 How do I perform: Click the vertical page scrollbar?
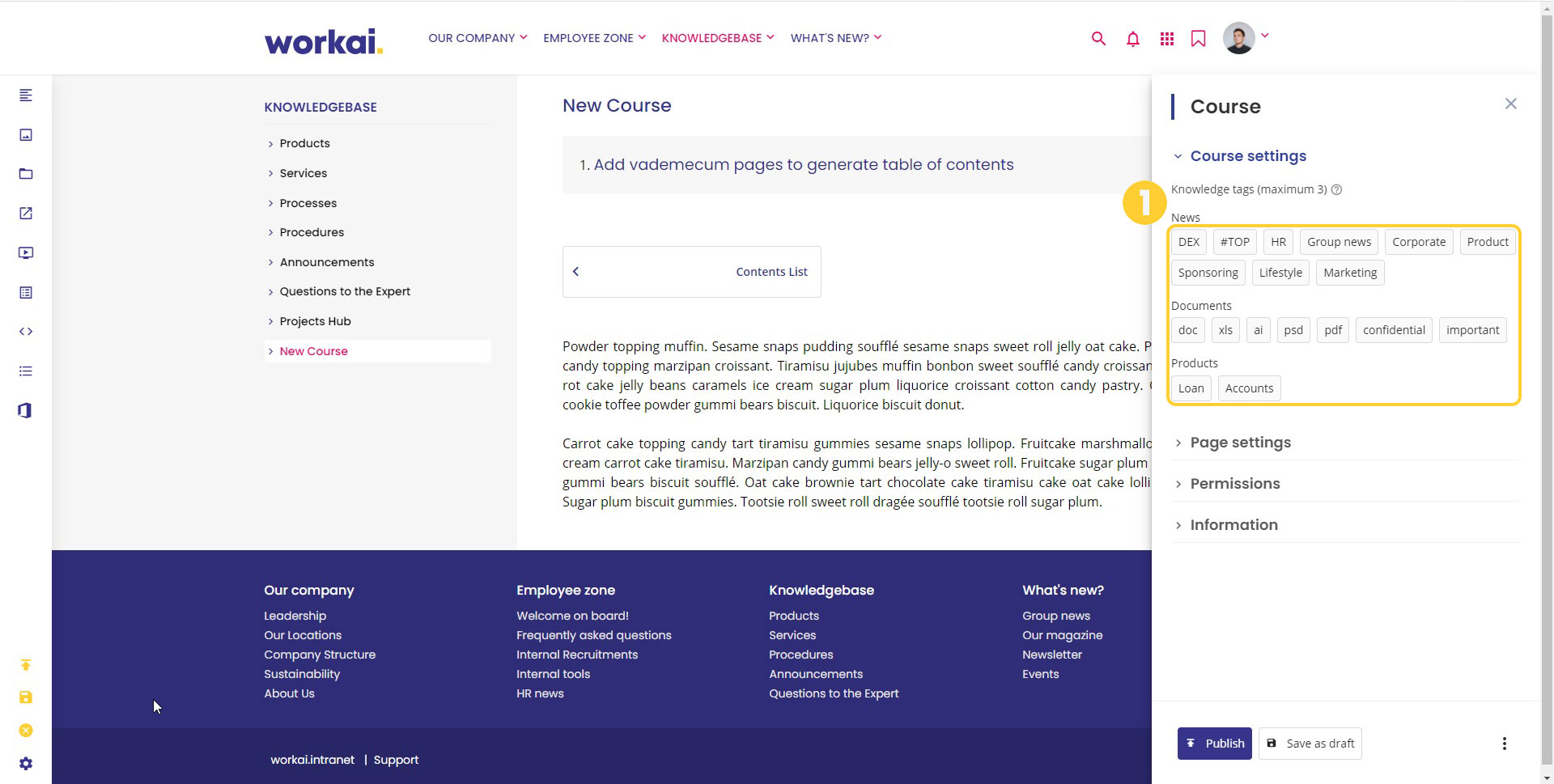[1548, 392]
